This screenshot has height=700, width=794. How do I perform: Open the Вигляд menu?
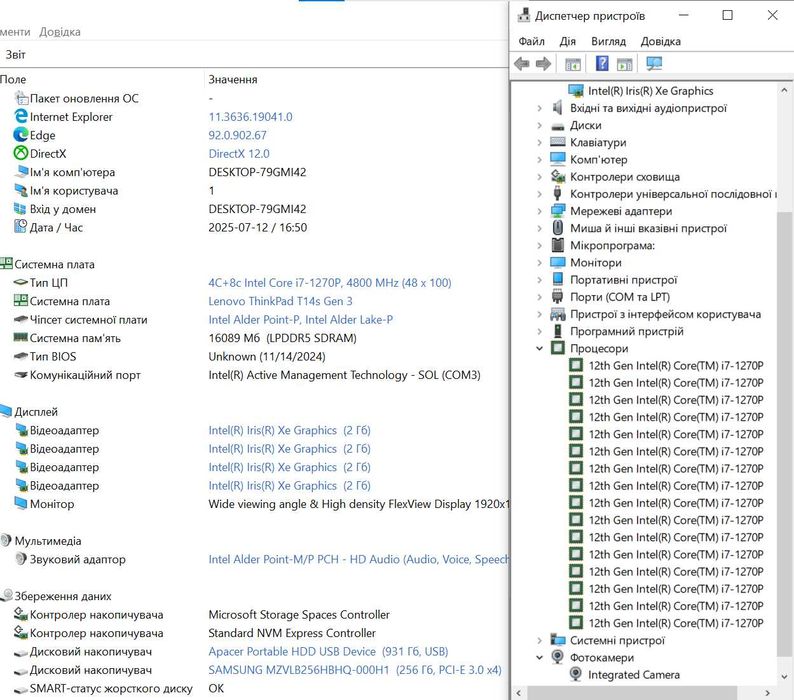608,41
